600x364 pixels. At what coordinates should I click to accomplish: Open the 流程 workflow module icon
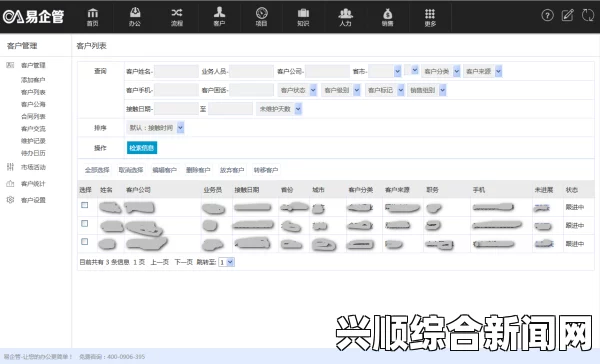coord(177,17)
